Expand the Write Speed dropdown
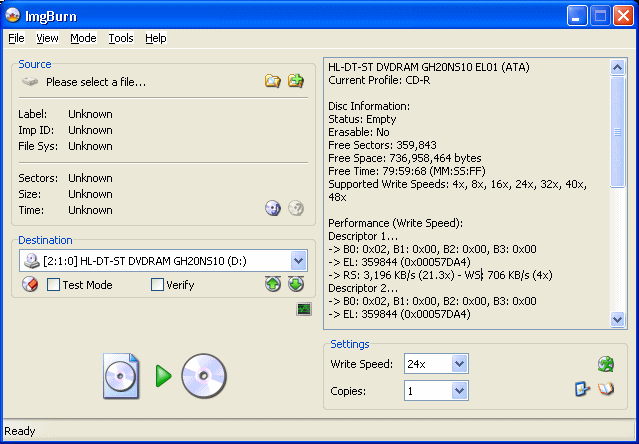 coord(459,364)
